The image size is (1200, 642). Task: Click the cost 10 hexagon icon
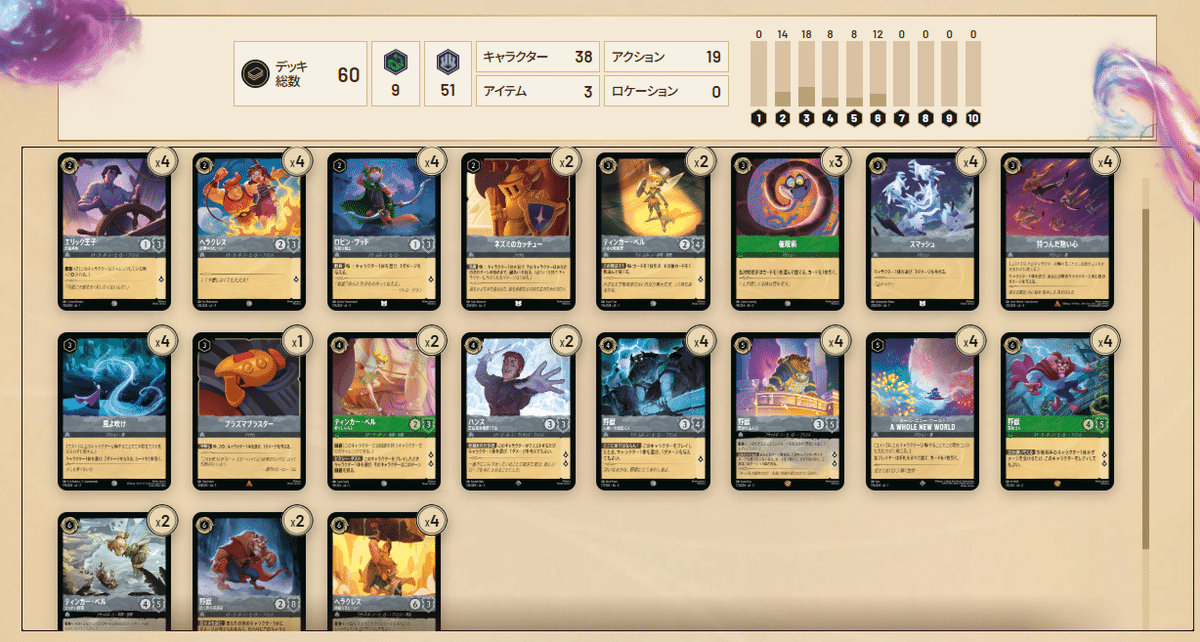(973, 119)
